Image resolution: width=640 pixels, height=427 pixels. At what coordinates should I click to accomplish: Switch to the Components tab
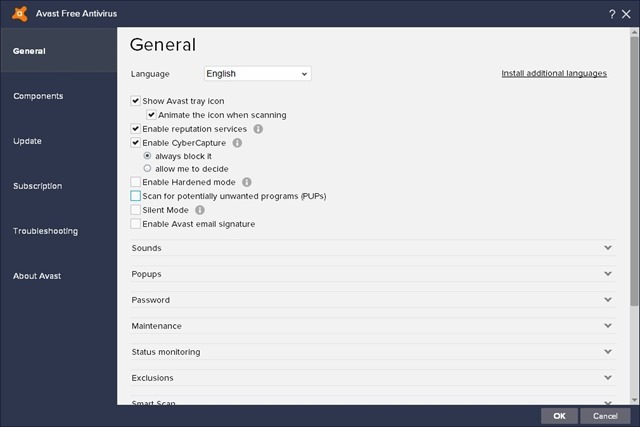pyautogui.click(x=38, y=96)
